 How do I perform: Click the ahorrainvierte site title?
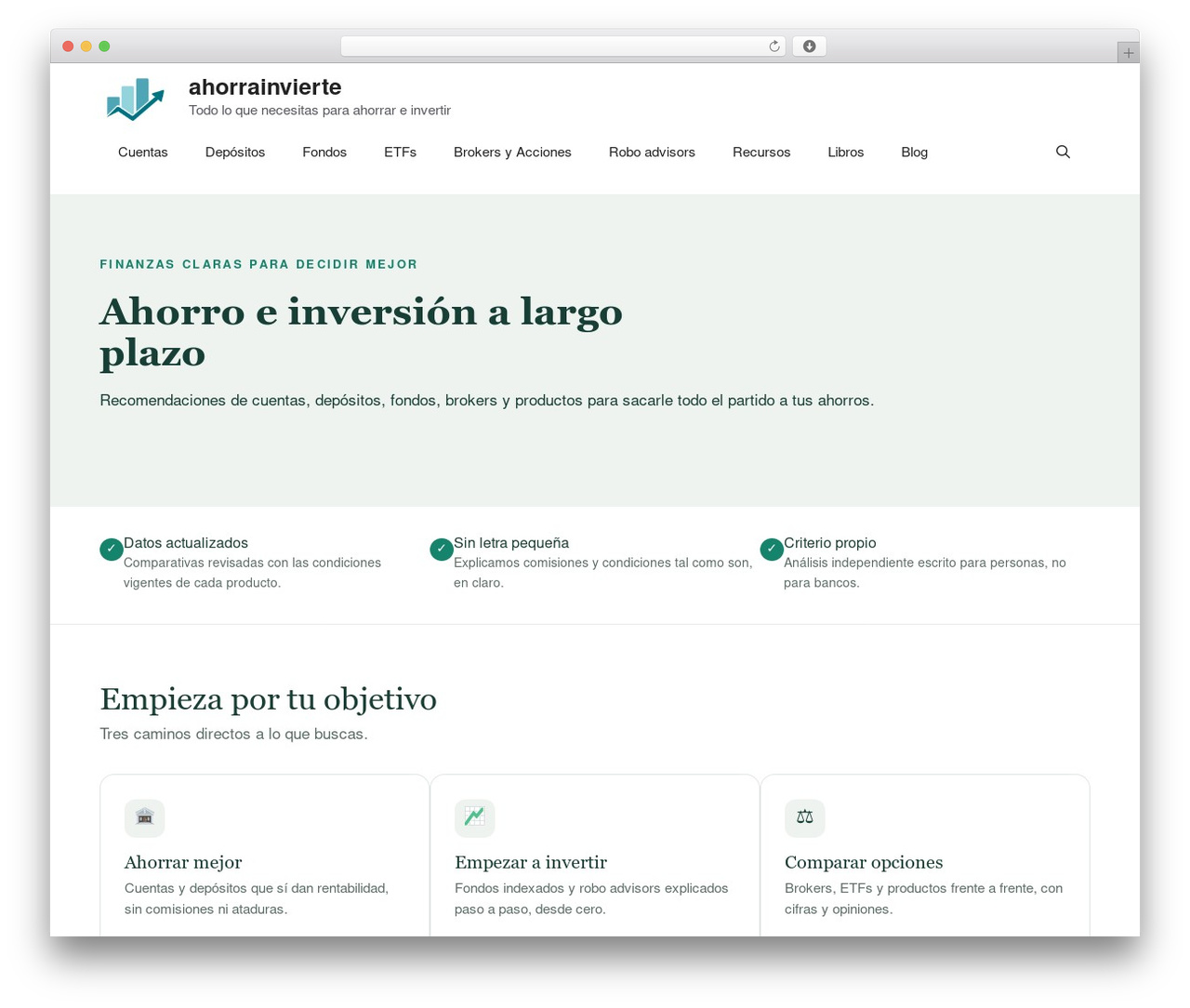pos(265,86)
